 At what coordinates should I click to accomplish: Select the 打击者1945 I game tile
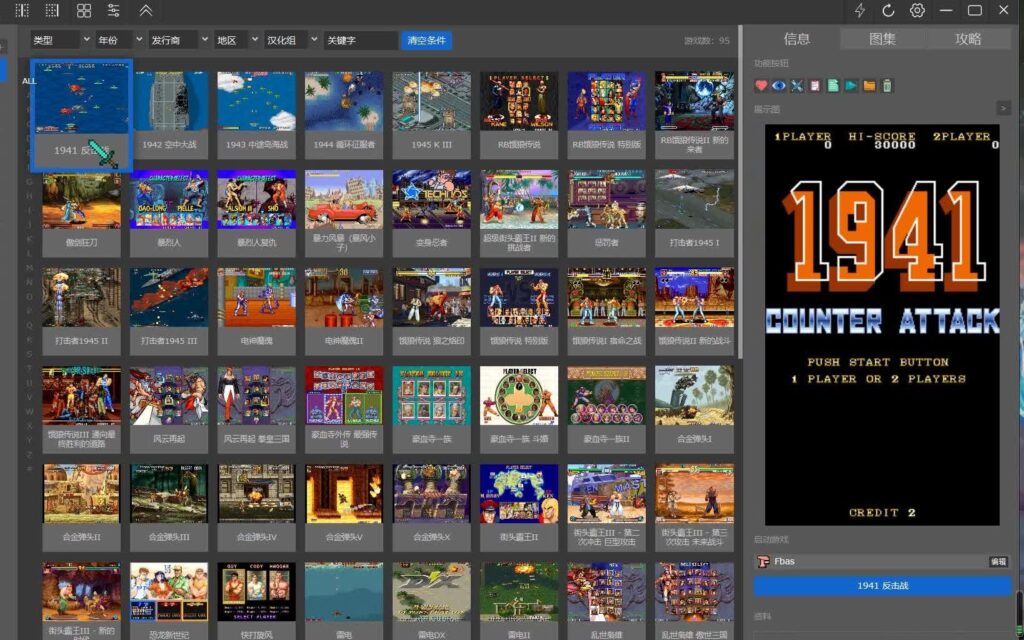click(x=694, y=213)
